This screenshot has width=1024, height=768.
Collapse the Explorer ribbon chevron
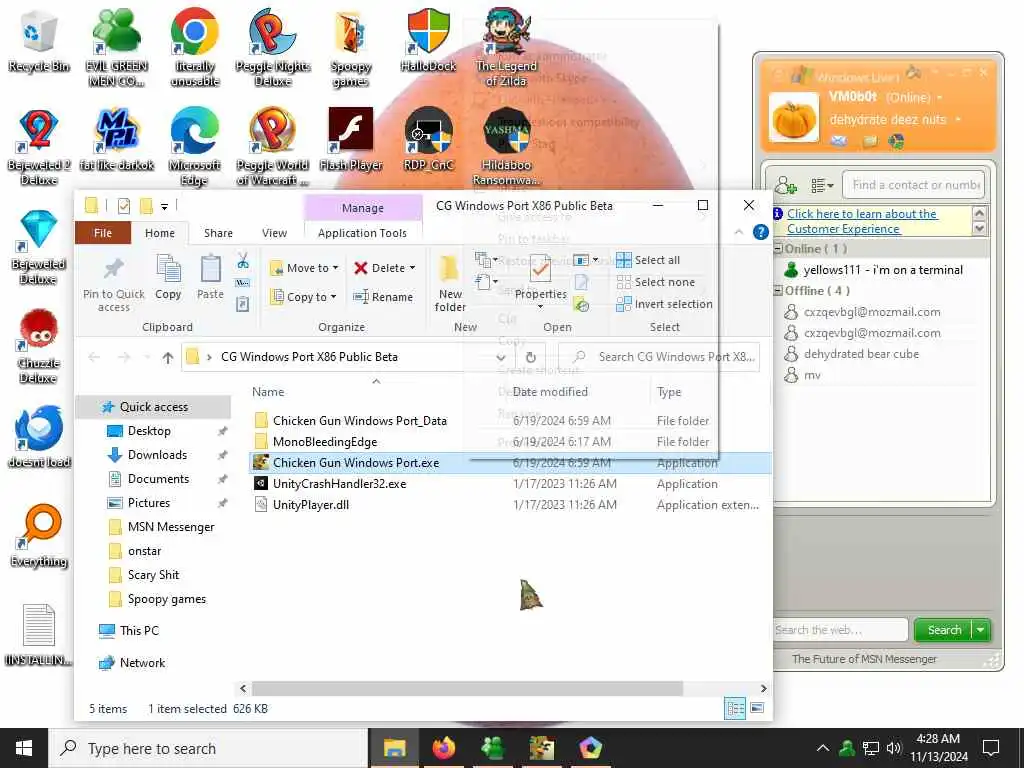click(739, 232)
